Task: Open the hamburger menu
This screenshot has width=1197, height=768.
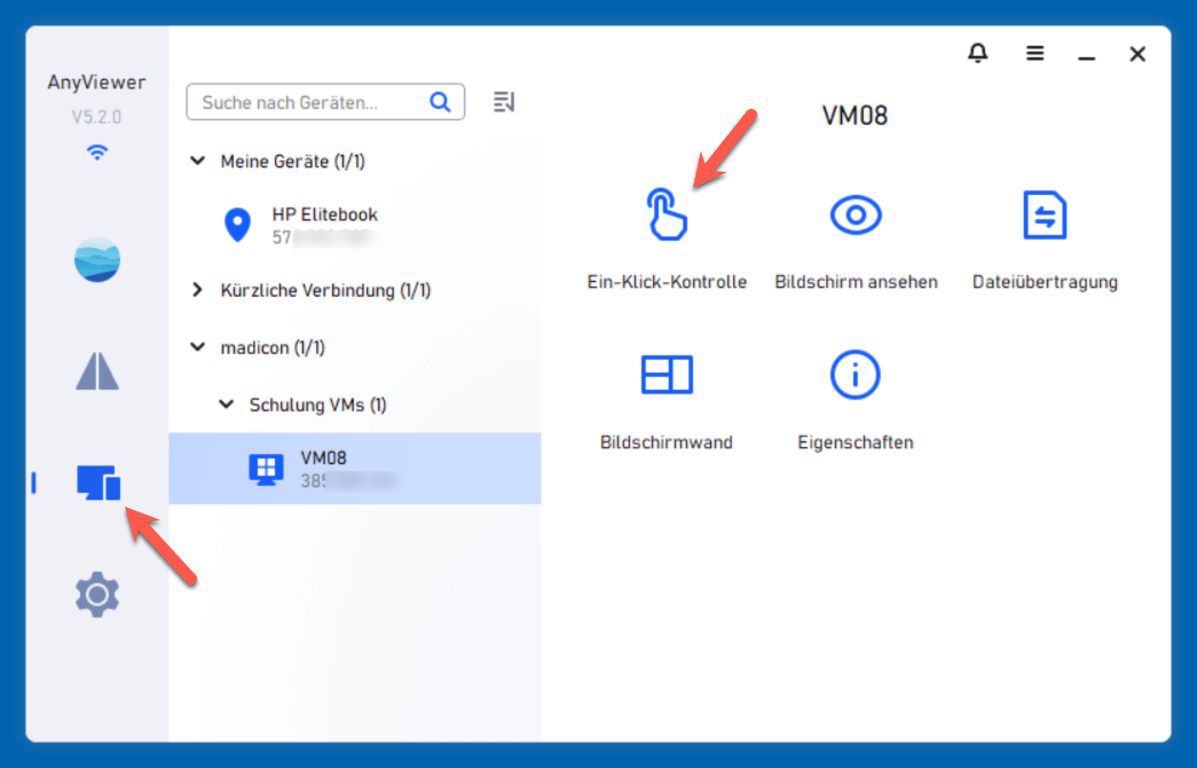Action: click(x=1035, y=53)
